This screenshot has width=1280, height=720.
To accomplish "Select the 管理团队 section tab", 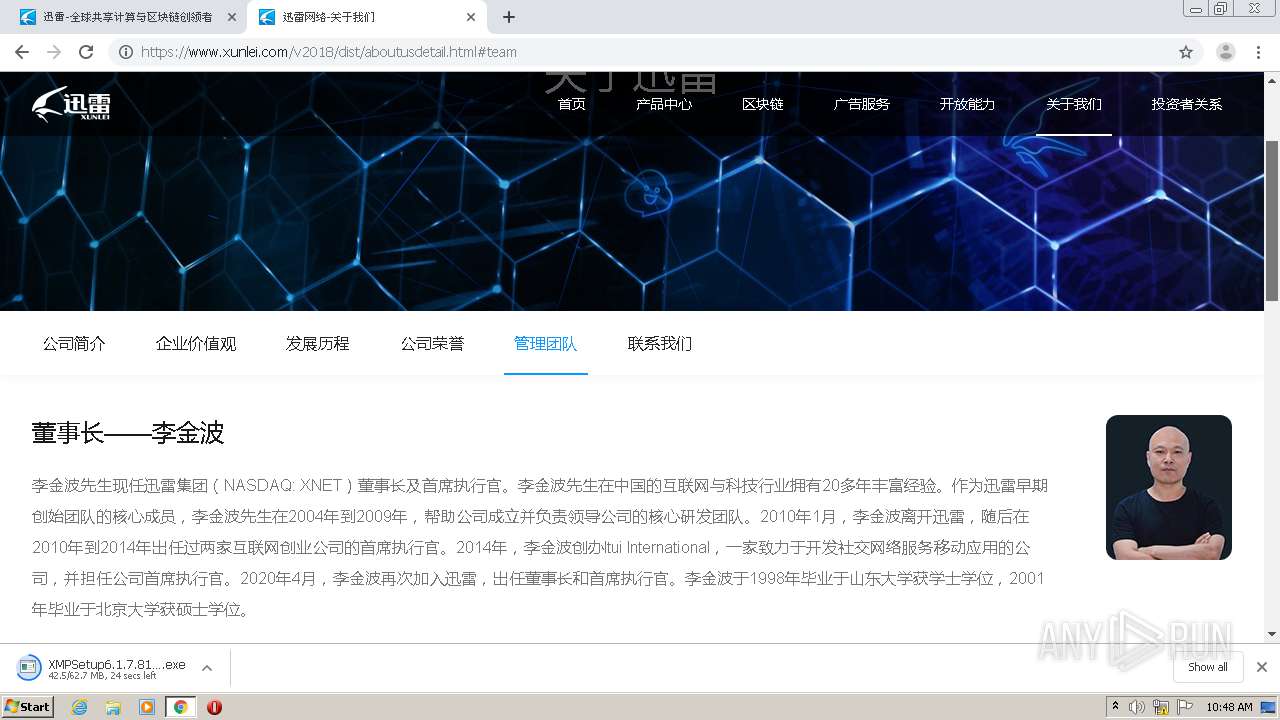I will 546,344.
